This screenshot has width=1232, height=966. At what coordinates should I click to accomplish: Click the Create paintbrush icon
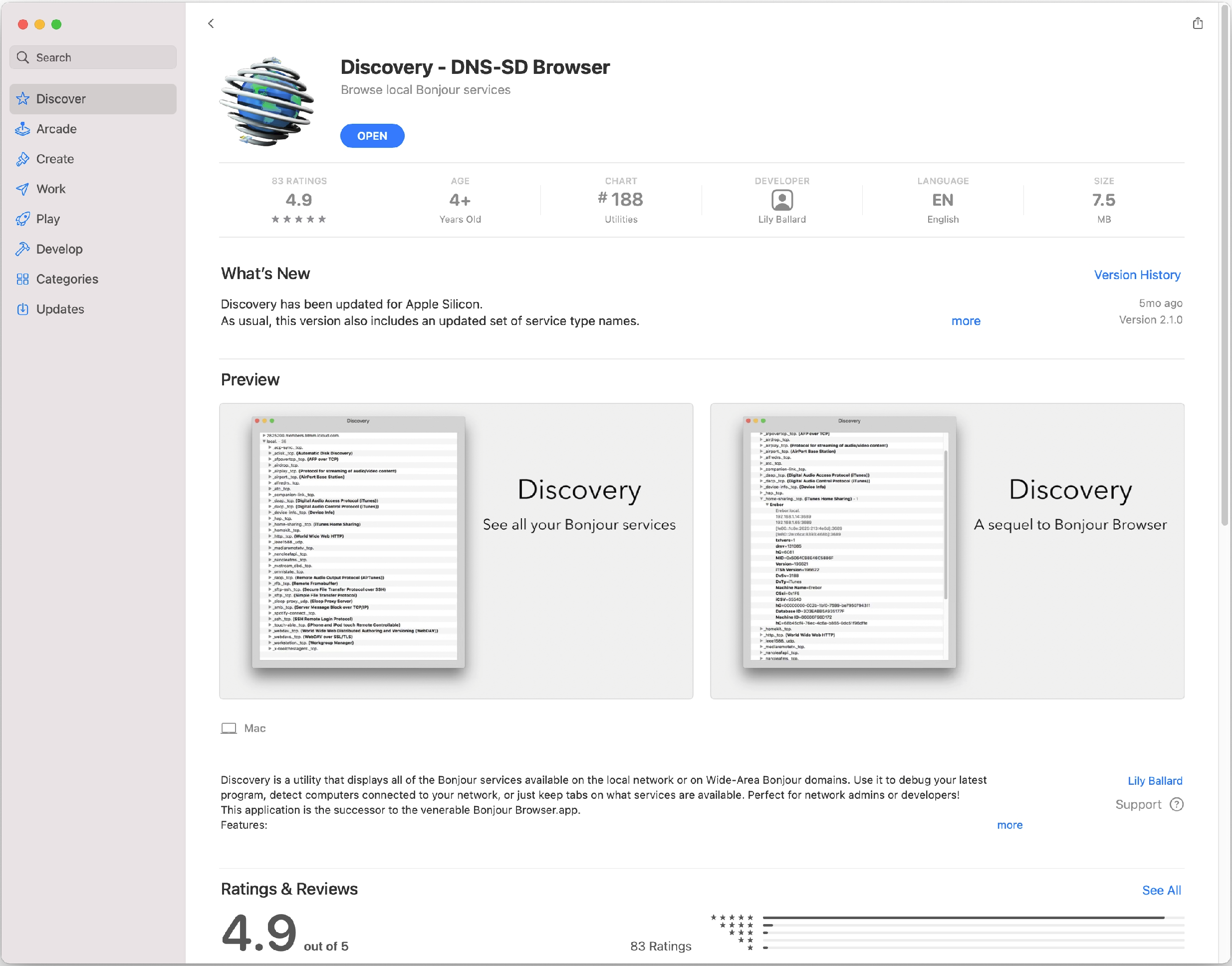[x=22, y=159]
